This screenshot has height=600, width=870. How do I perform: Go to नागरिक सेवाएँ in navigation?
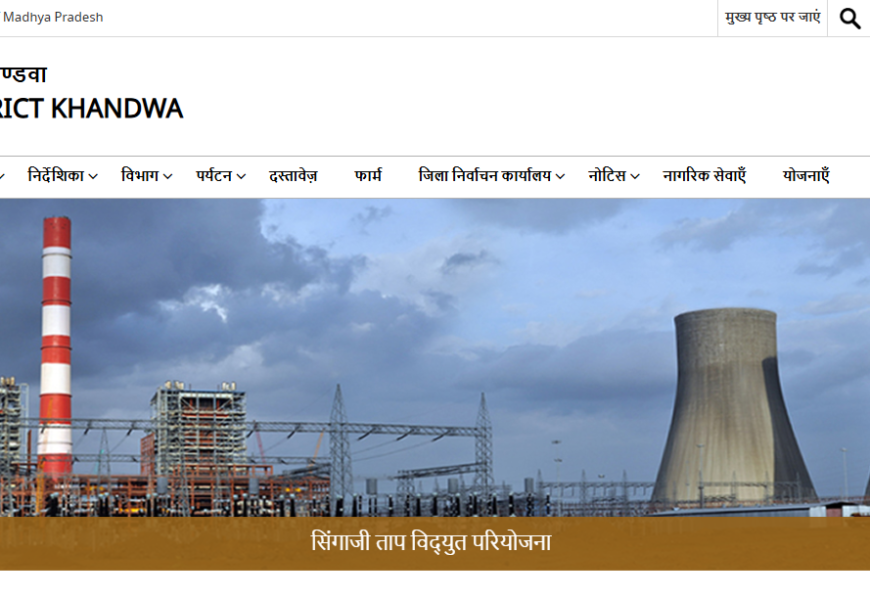click(x=704, y=176)
